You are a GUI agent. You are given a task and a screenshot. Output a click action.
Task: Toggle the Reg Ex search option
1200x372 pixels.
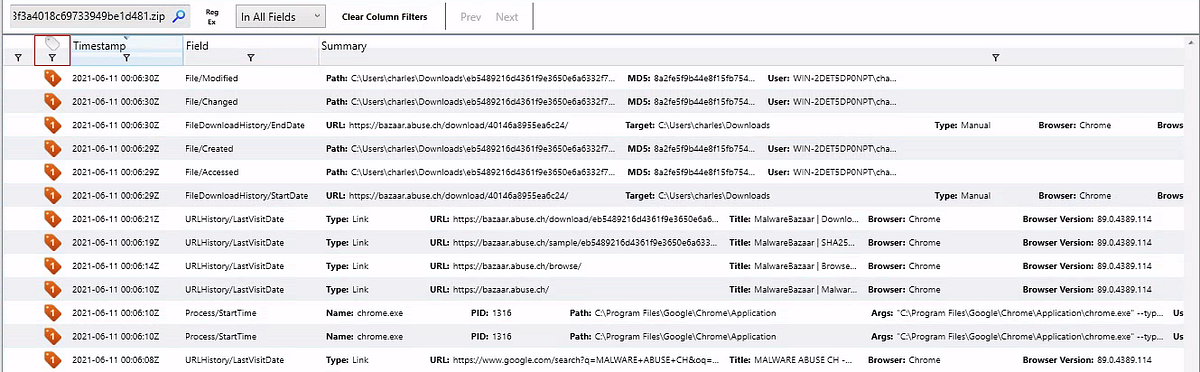(x=212, y=17)
